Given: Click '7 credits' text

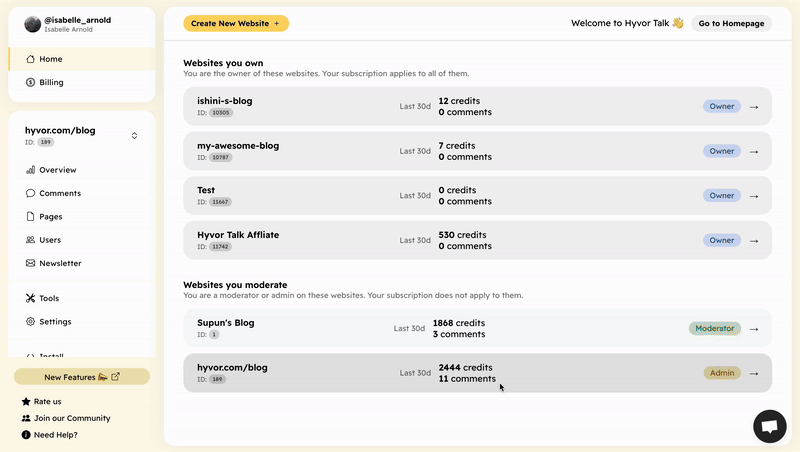Looking at the screenshot, I should tap(457, 146).
